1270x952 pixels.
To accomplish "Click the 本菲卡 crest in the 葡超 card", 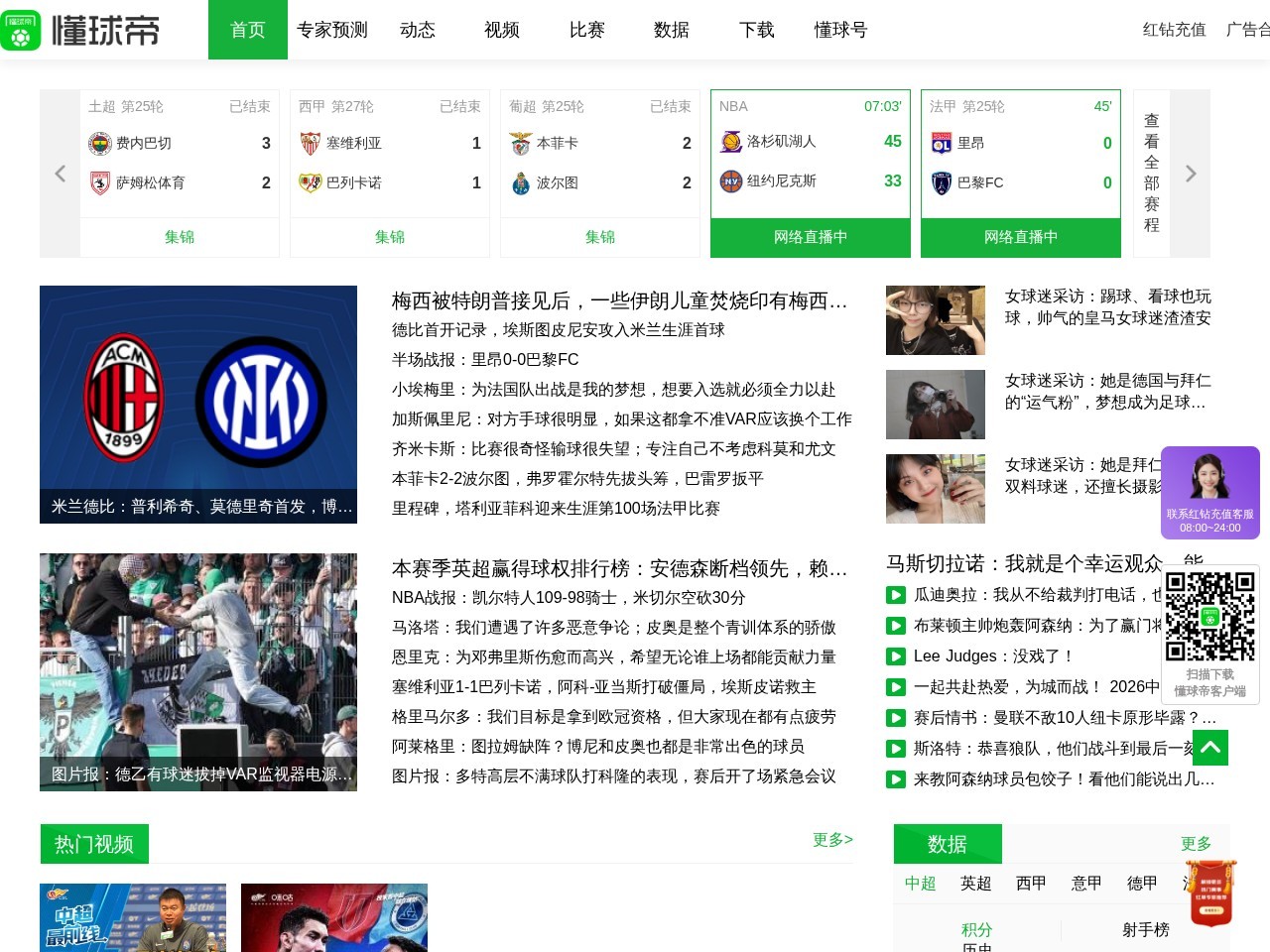I will [521, 143].
